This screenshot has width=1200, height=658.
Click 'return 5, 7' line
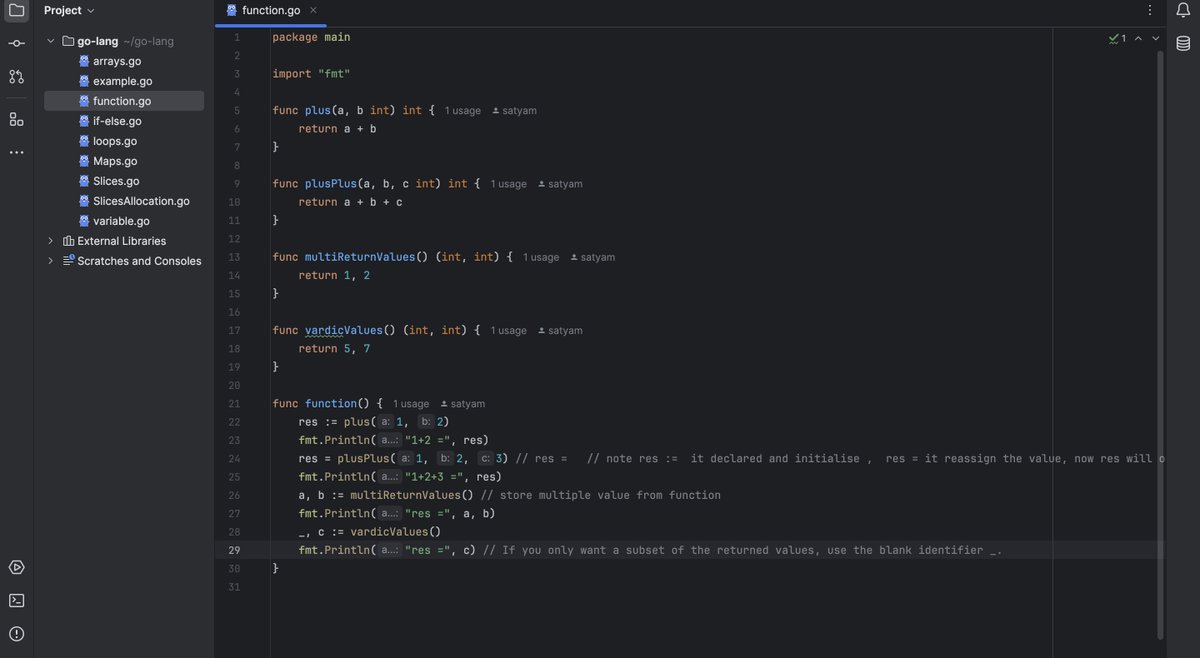tap(334, 349)
